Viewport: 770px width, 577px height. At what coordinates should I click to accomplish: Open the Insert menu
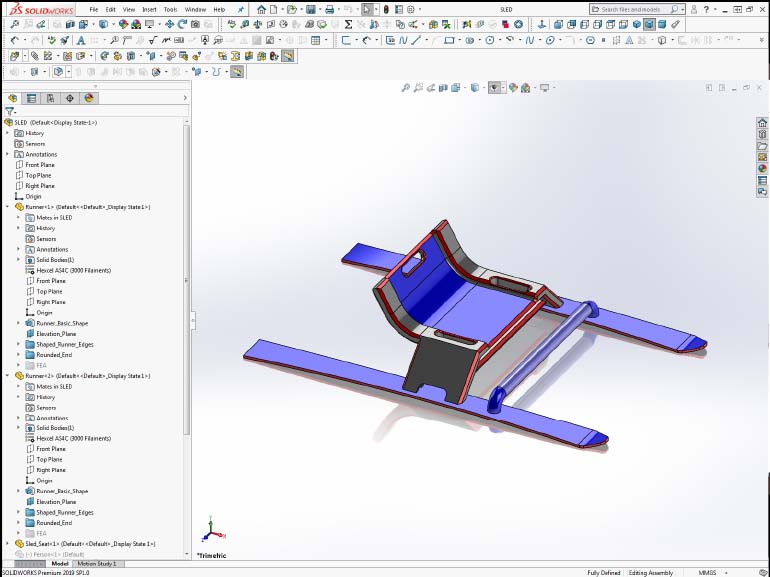(149, 9)
